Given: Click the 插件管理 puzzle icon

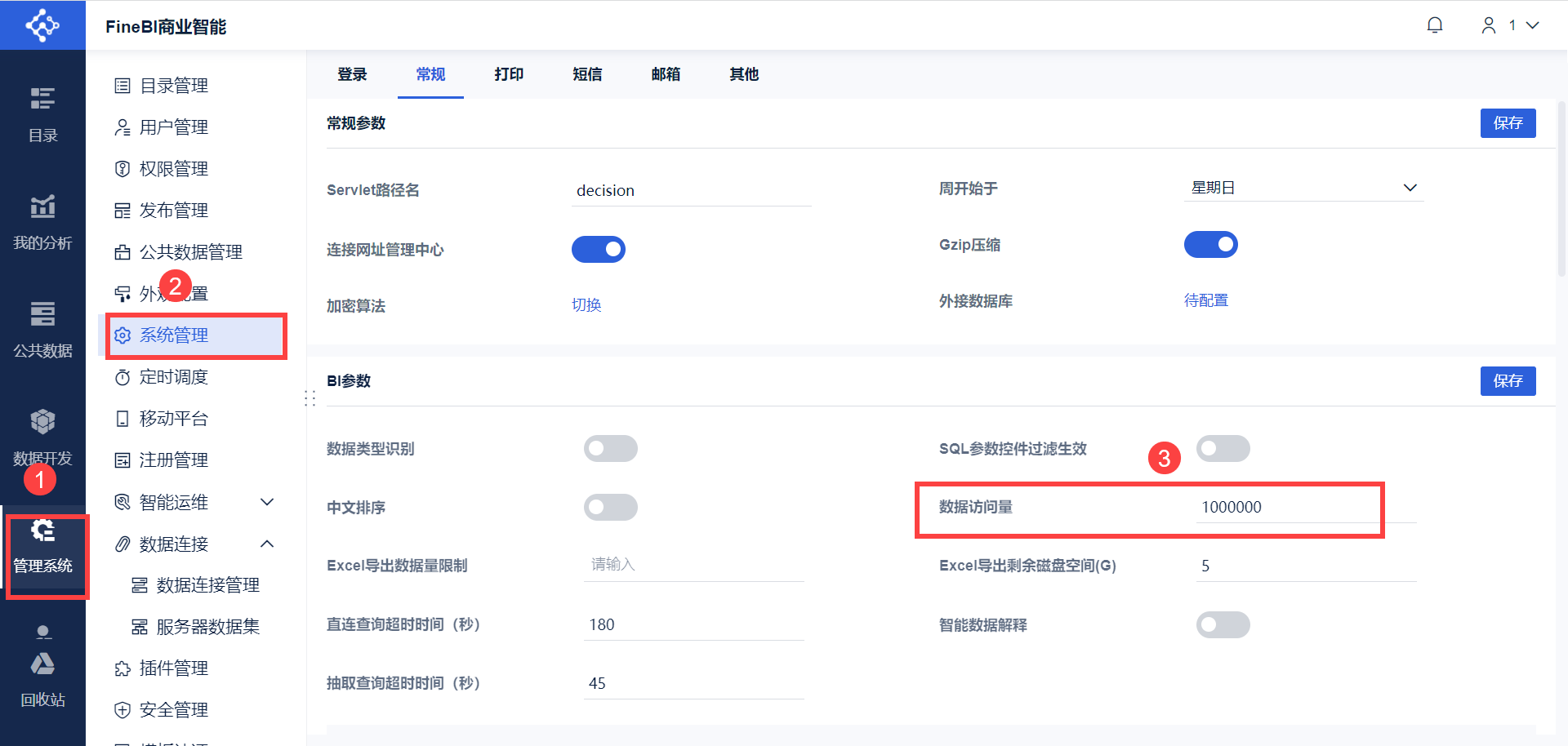Looking at the screenshot, I should tap(122, 668).
